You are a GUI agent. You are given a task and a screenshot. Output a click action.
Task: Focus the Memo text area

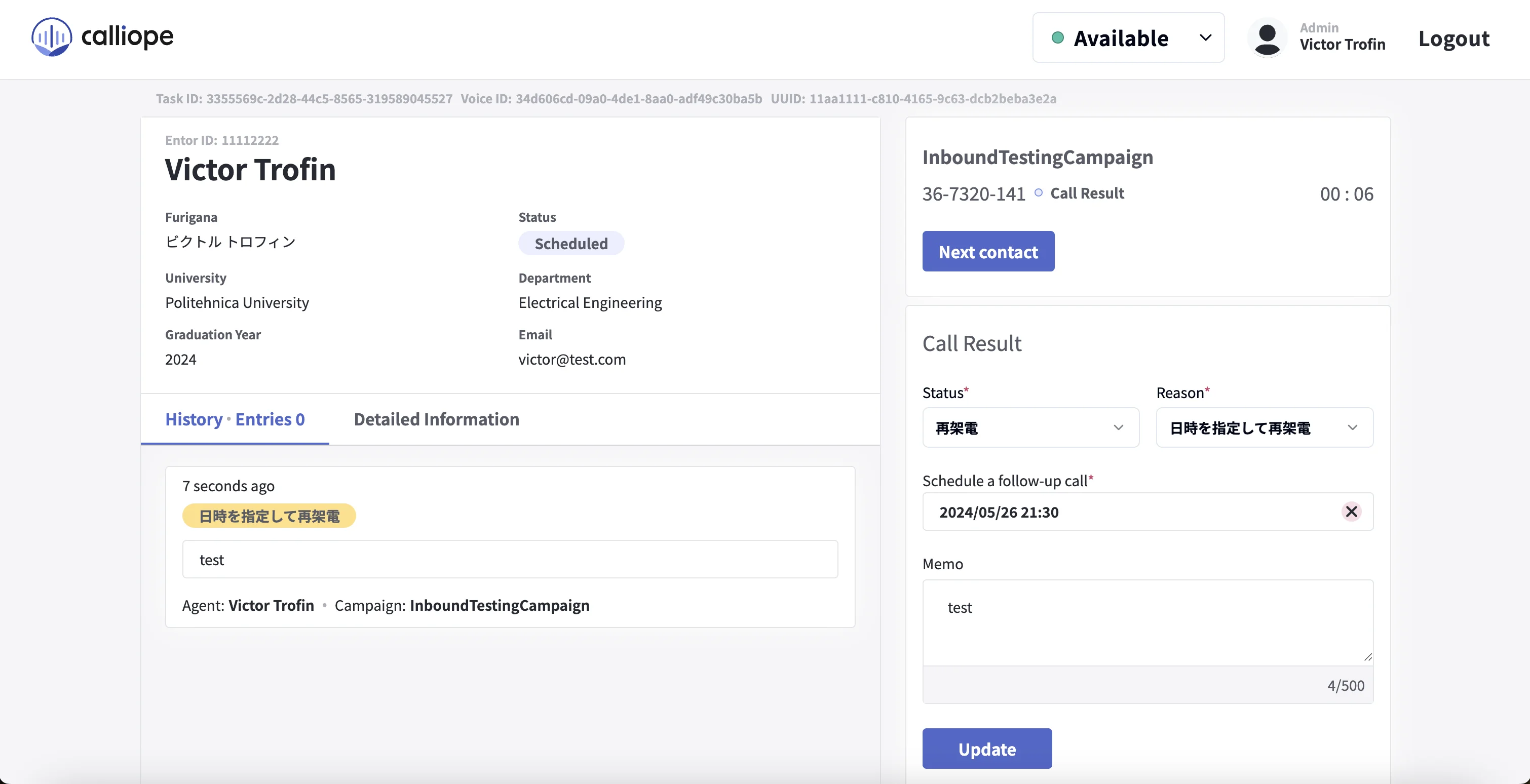(1147, 622)
